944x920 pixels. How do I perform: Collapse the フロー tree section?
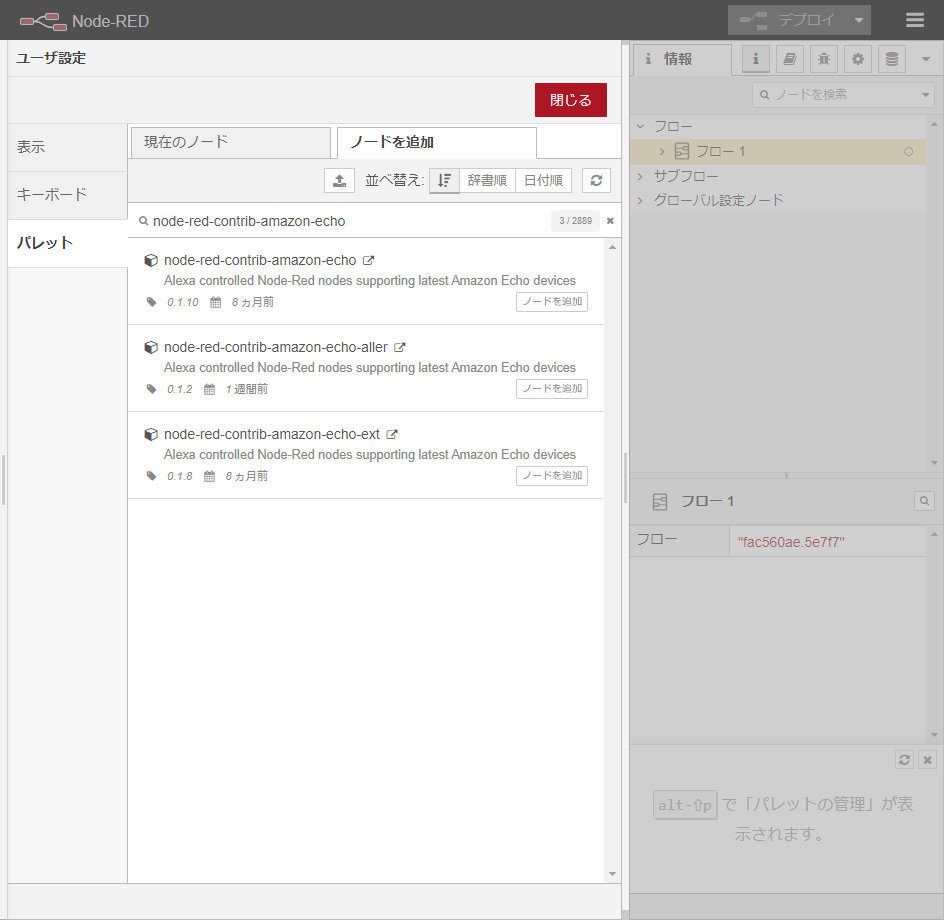[641, 126]
